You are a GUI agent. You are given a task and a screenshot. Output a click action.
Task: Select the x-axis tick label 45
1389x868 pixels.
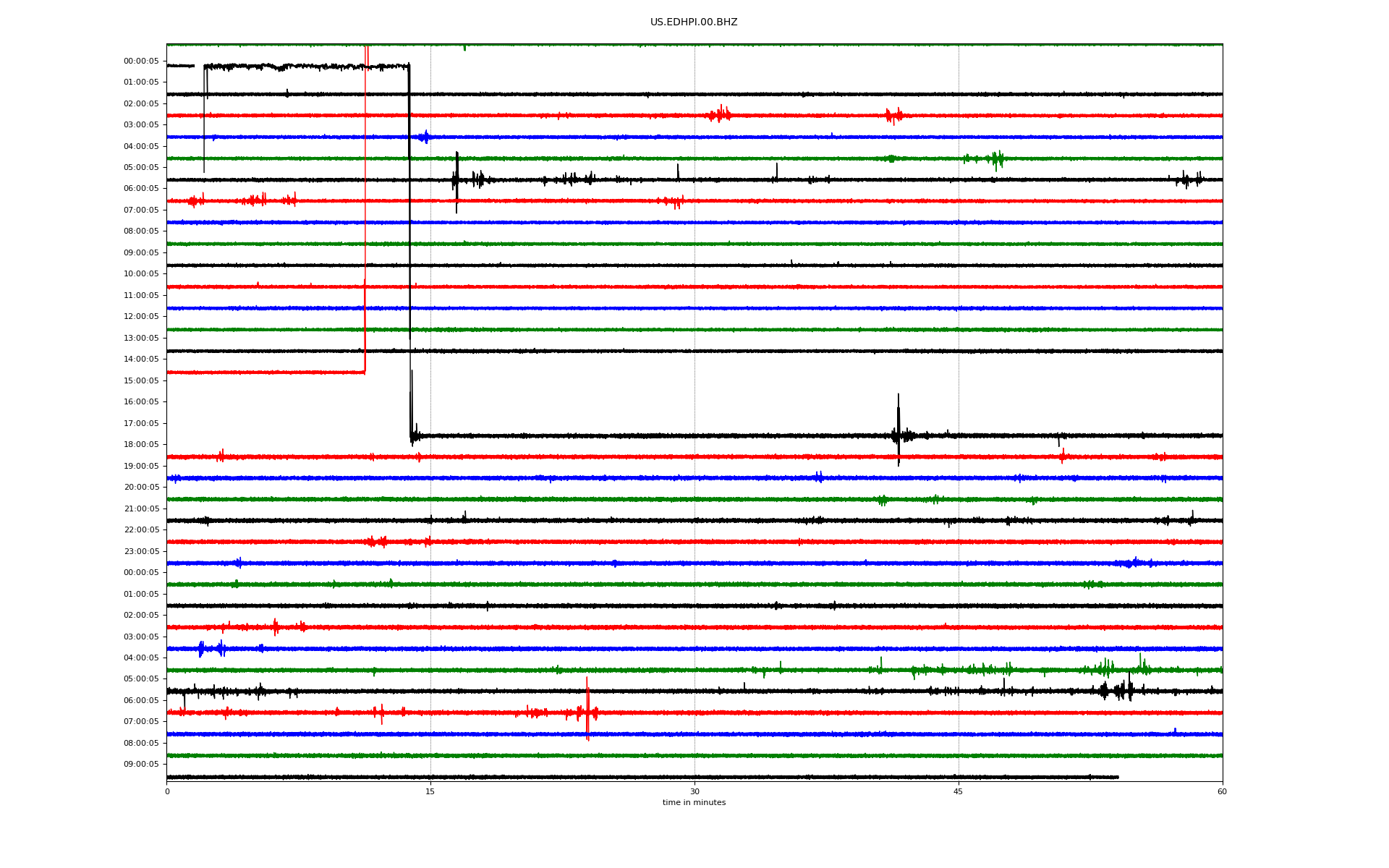(959, 791)
